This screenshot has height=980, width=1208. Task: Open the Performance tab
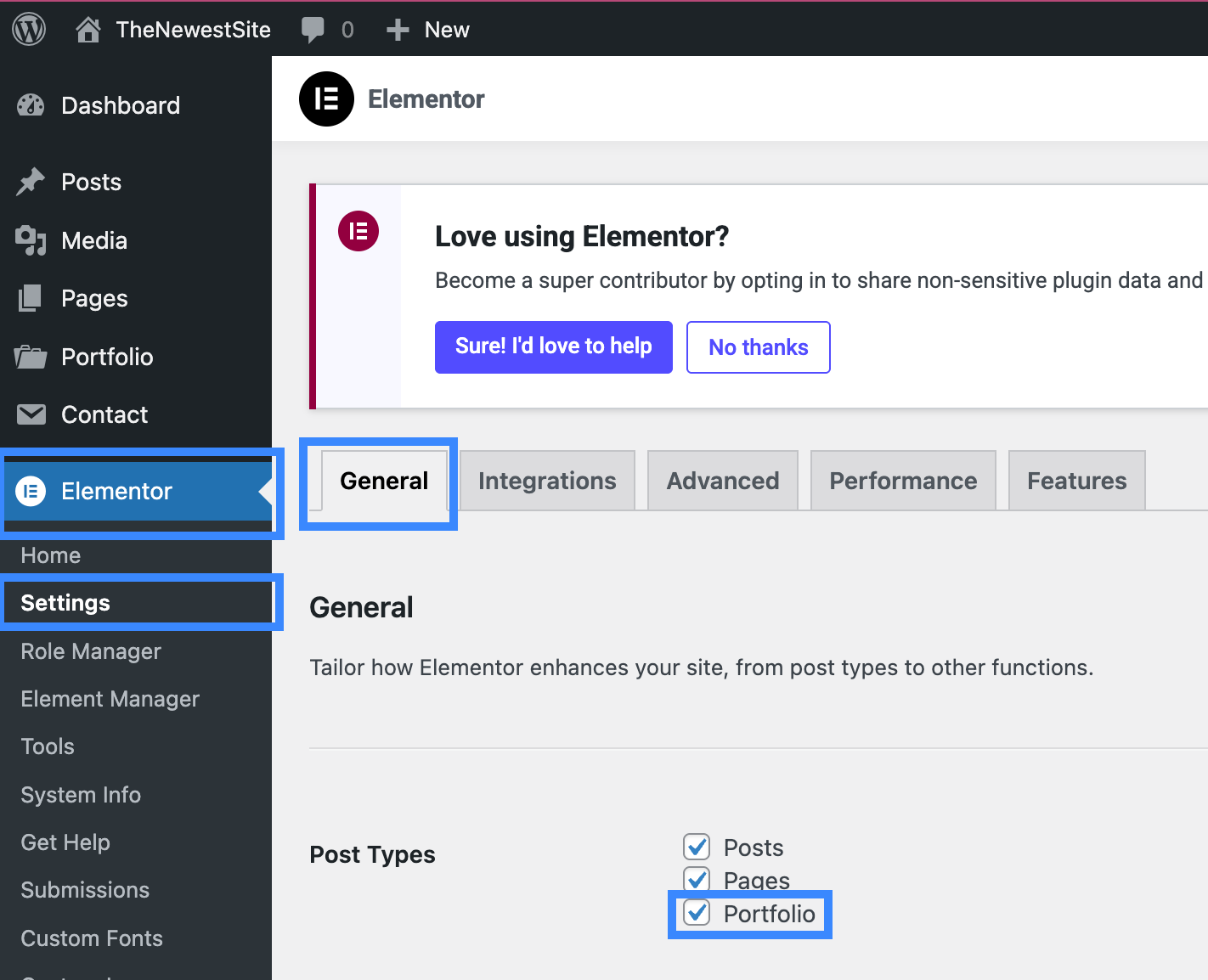[x=903, y=481]
